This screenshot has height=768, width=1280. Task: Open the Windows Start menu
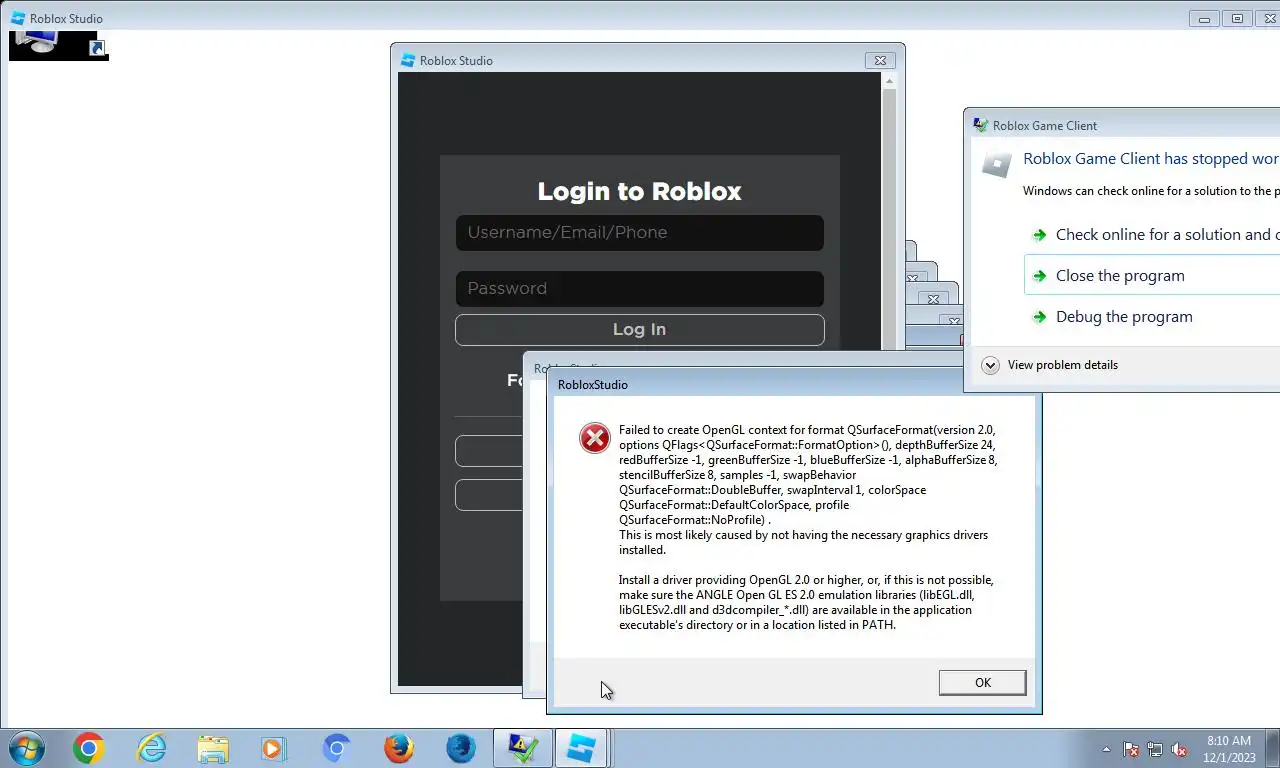click(x=27, y=748)
